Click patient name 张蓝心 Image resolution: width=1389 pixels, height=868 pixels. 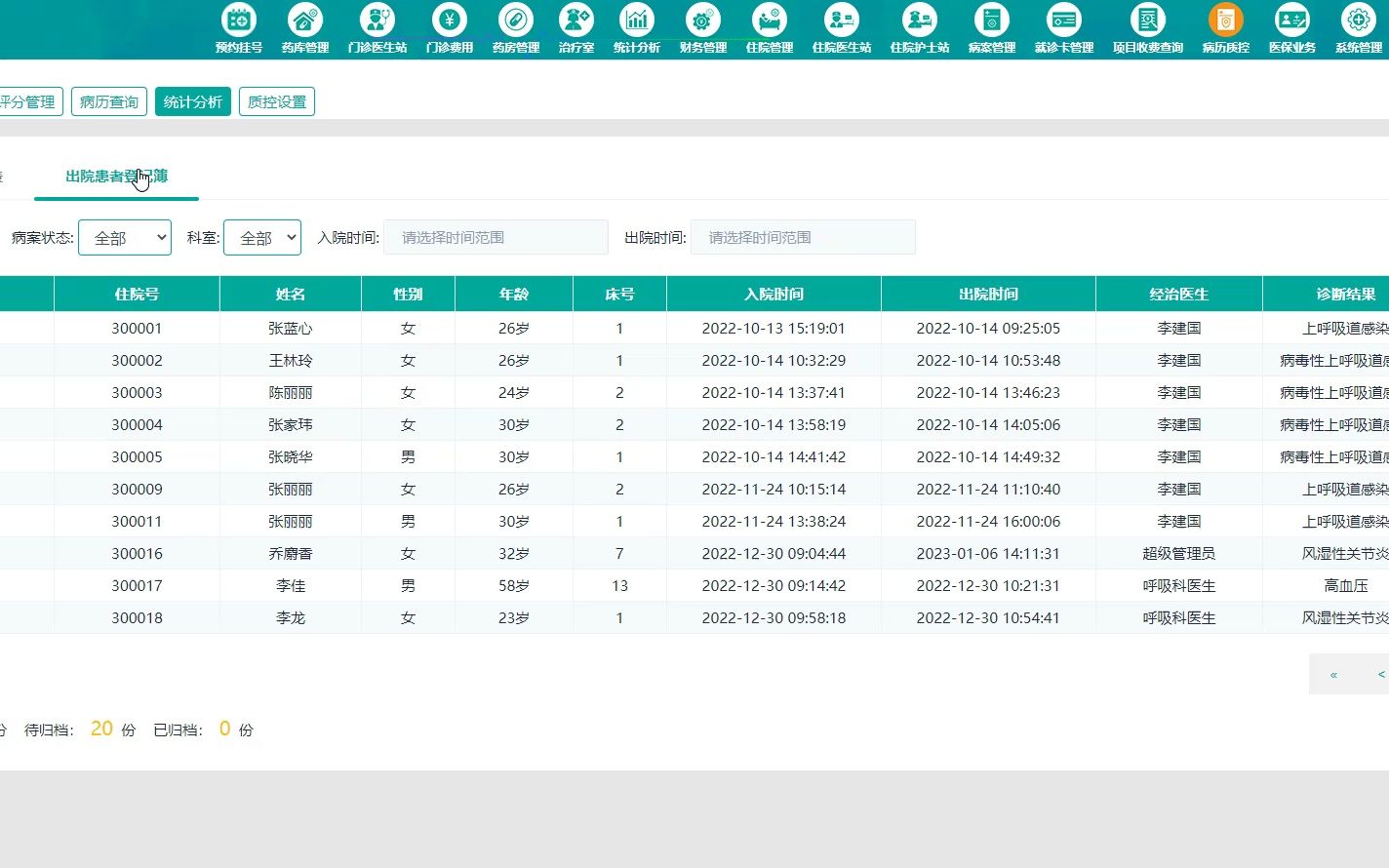tap(291, 329)
